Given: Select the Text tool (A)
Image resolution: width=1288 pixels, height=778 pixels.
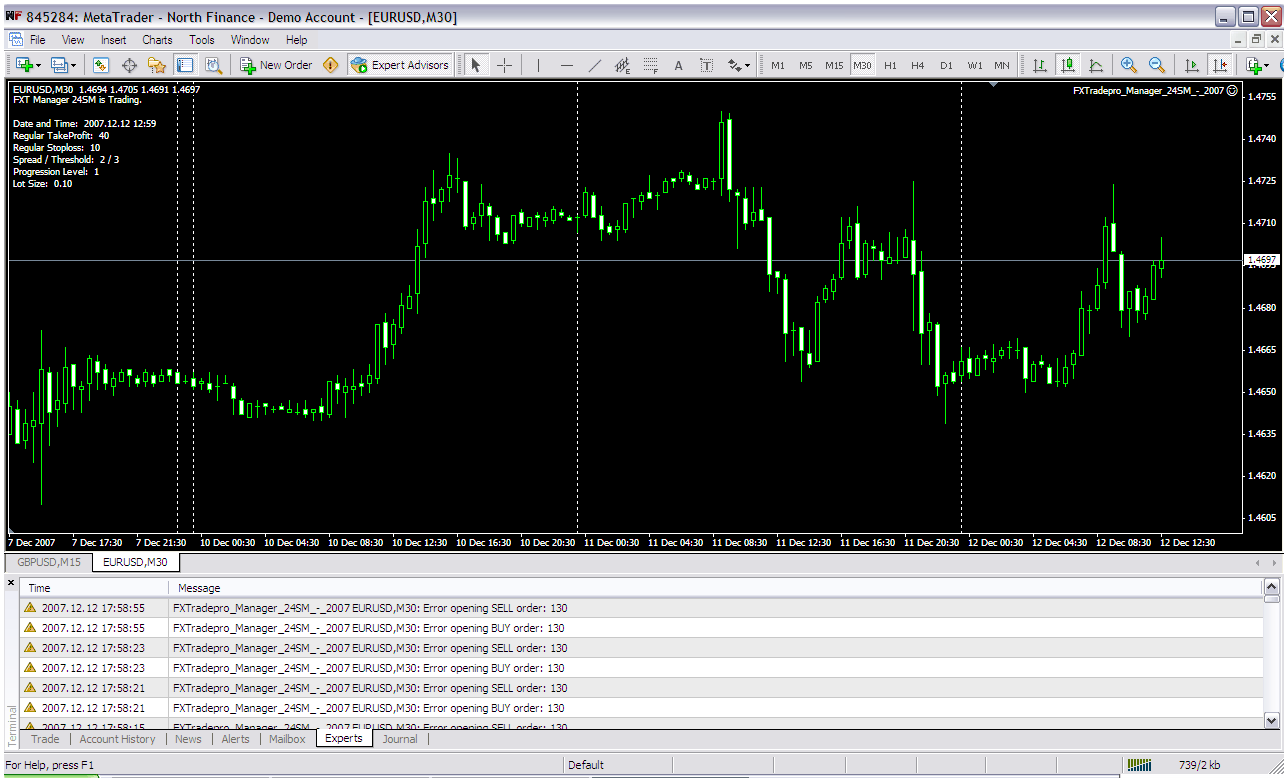Looking at the screenshot, I should (x=678, y=65).
